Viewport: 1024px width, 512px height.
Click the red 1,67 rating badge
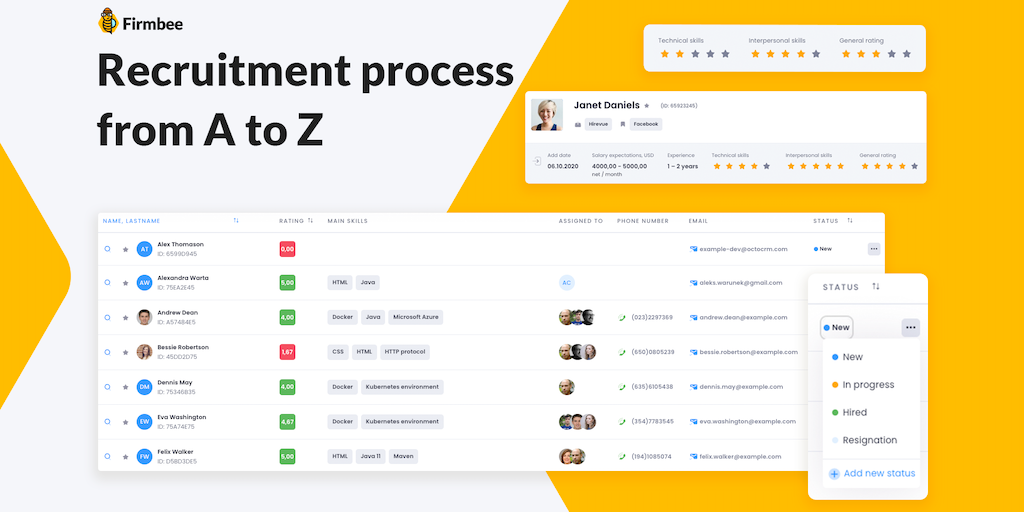[287, 352]
